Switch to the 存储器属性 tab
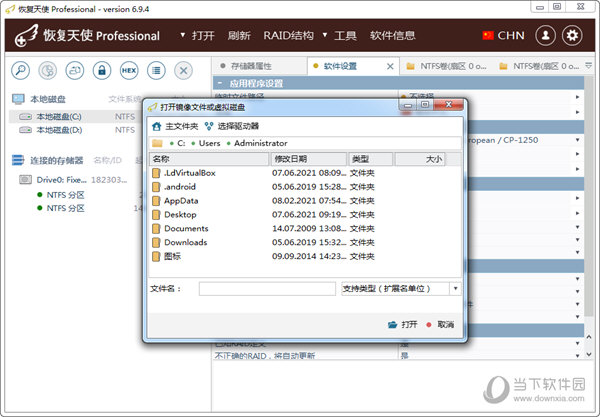The image size is (600, 417). (x=259, y=66)
